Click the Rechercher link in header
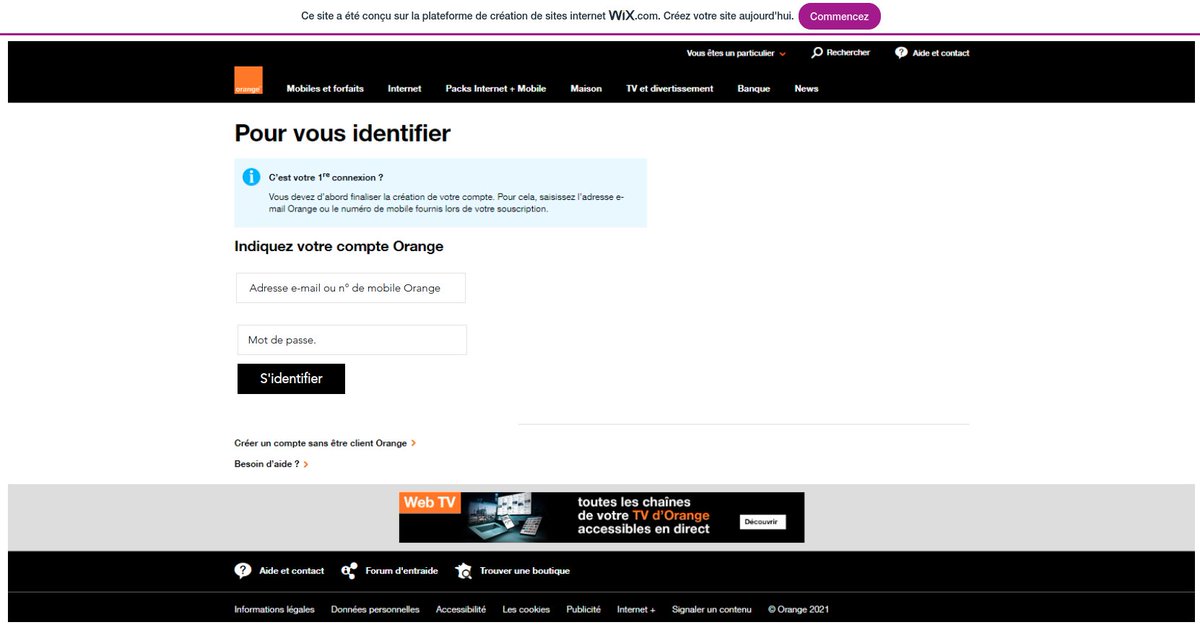 (848, 53)
